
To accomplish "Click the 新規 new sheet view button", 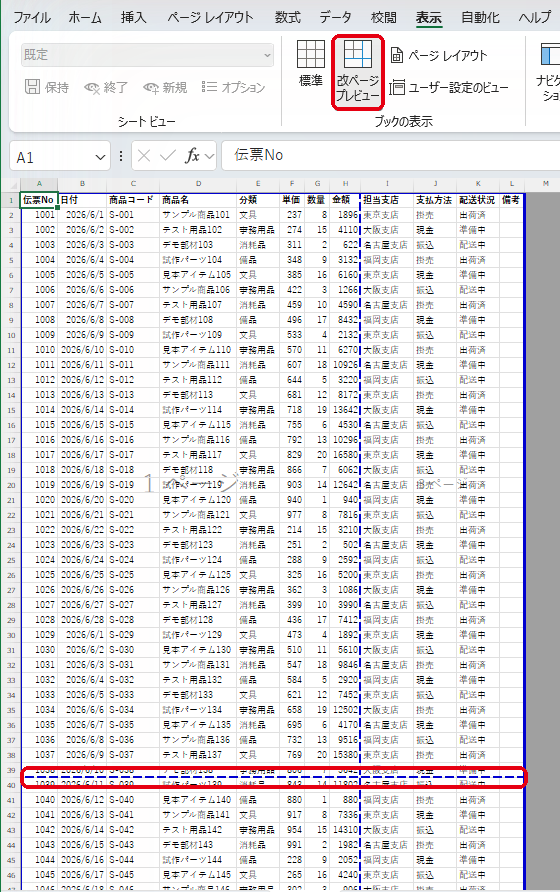I will tap(165, 87).
